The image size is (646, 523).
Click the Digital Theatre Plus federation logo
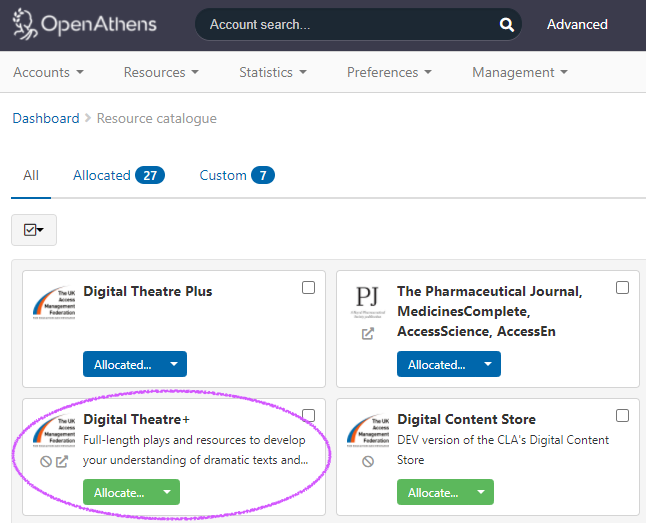[x=54, y=303]
